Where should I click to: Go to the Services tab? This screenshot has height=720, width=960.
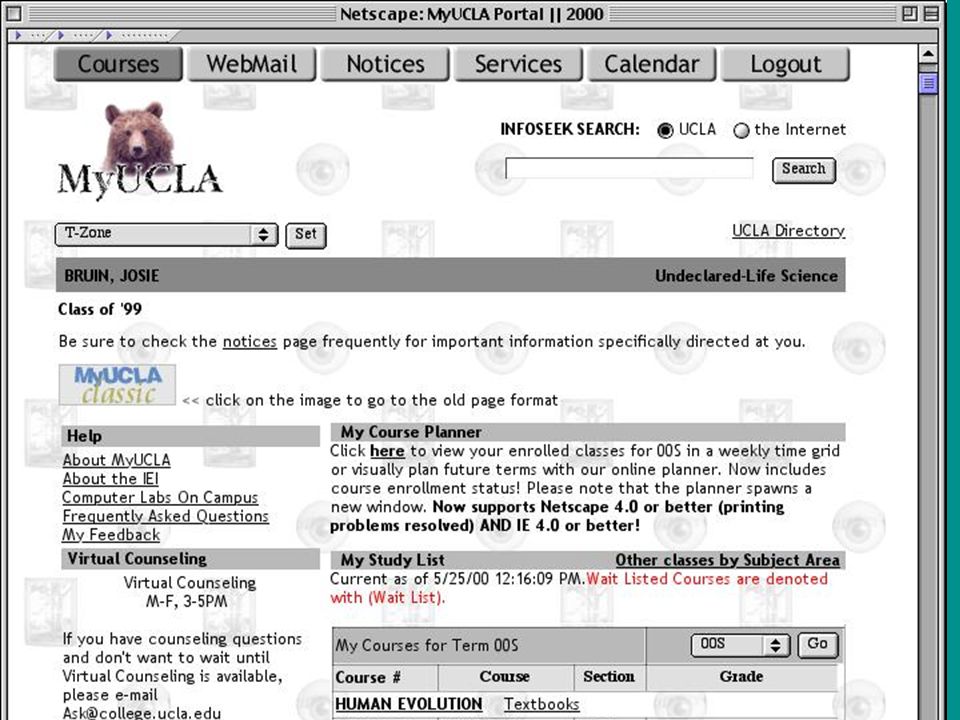click(x=519, y=64)
